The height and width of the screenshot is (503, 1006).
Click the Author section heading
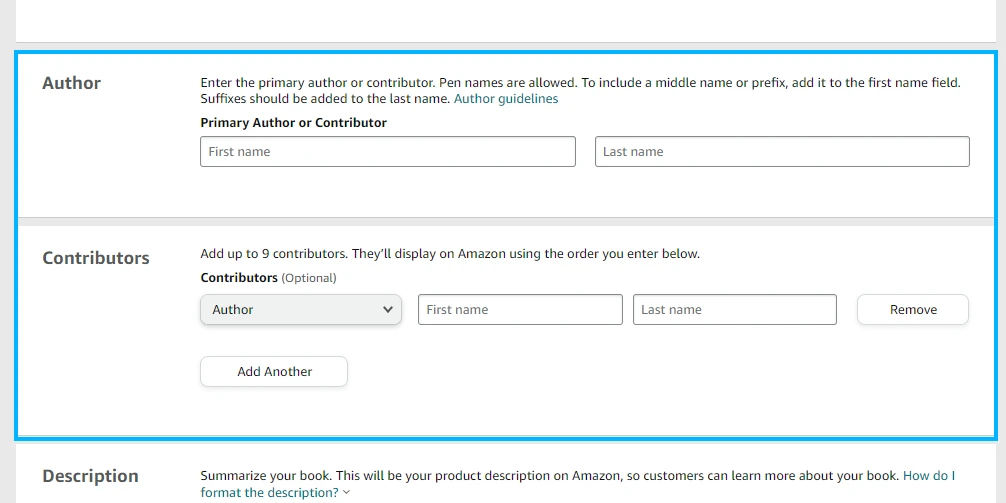point(71,83)
